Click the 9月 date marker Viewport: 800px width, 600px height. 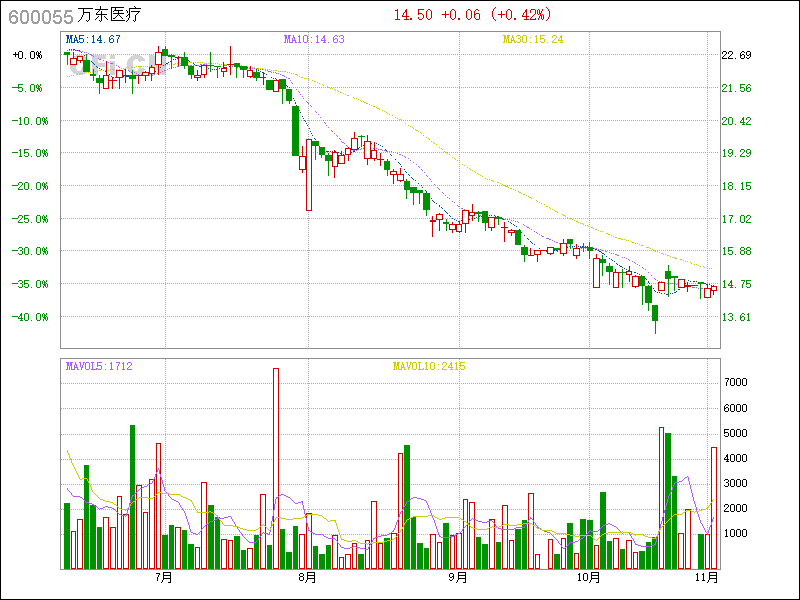(x=457, y=578)
